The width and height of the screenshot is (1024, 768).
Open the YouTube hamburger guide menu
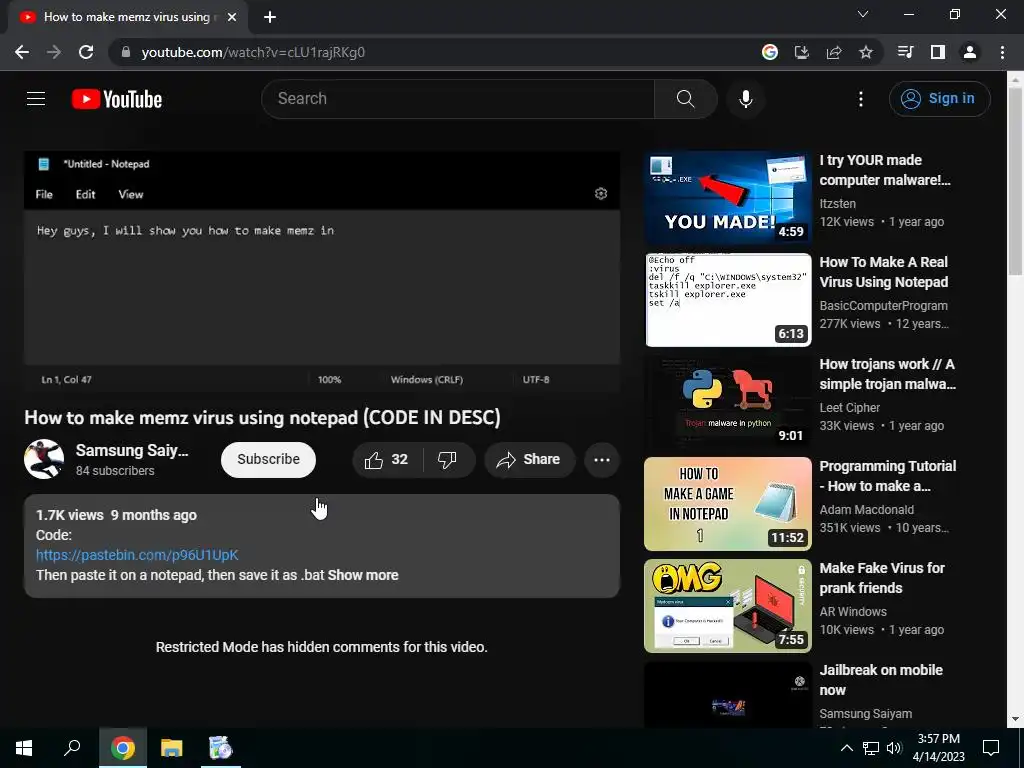pos(36,99)
